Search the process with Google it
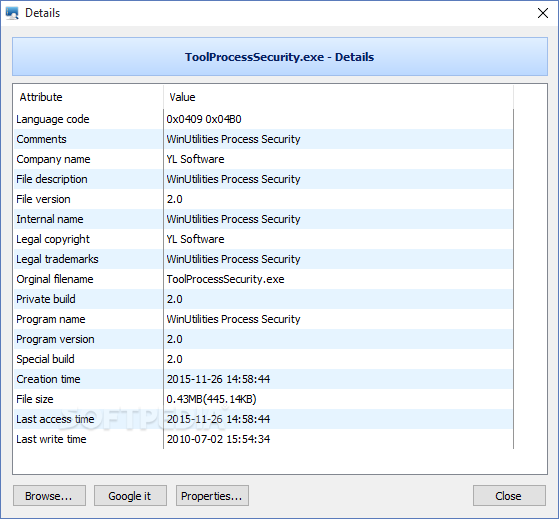559x519 pixels. 130,495
